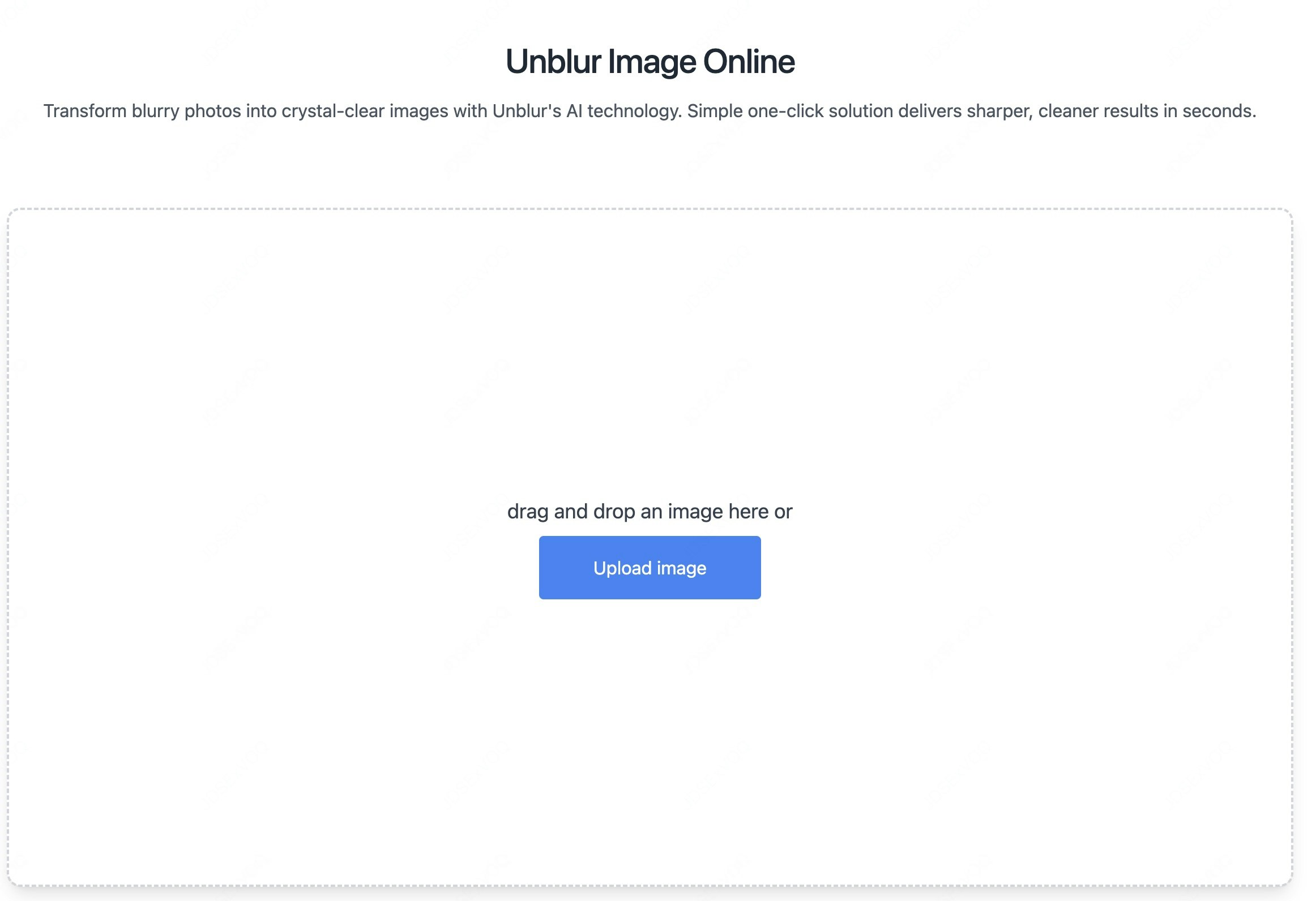Screen dimensions: 1316x901
Task: Click the bottom-right rounded corner of dashed dropzone
Action: point(1288,881)
